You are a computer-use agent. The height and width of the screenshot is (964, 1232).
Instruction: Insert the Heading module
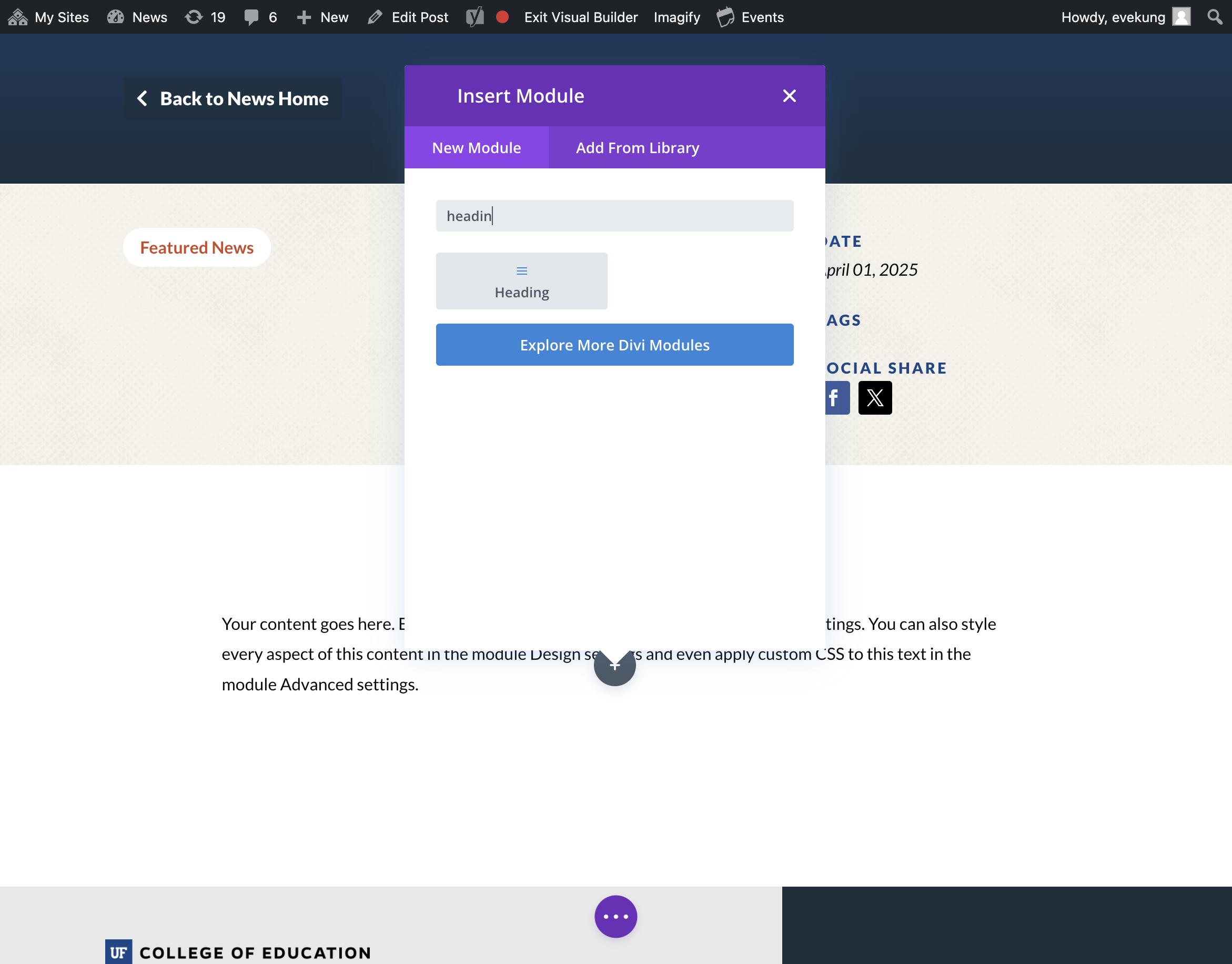point(521,281)
